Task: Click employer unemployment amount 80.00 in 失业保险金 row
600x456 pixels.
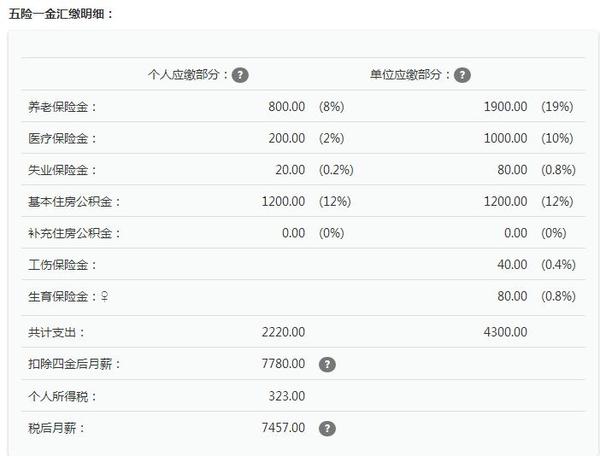Action: coord(512,170)
